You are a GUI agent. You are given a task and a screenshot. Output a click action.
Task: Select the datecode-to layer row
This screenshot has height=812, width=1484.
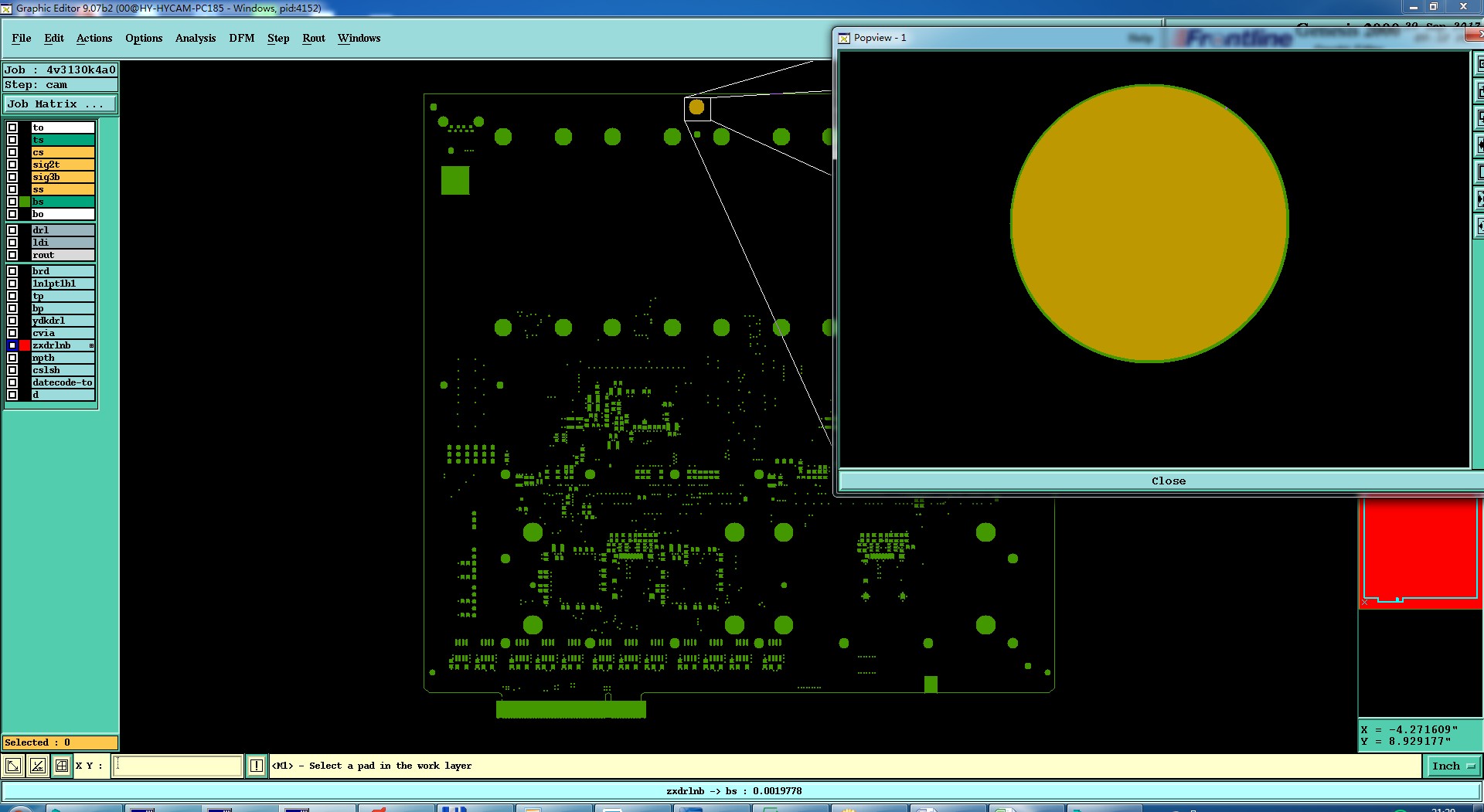click(x=63, y=382)
